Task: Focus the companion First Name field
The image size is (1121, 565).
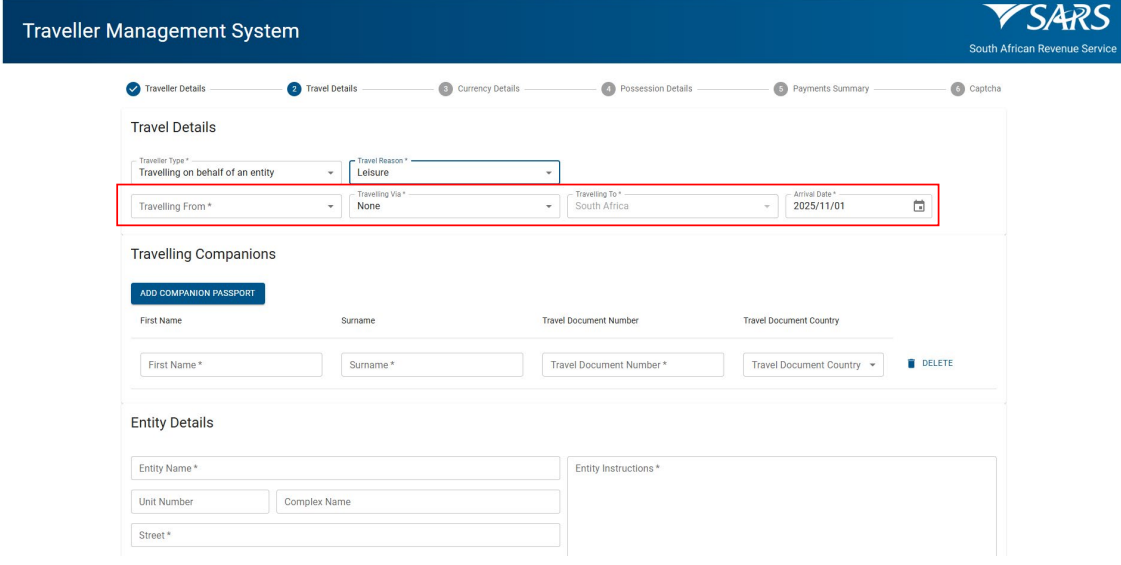Action: coord(231,365)
